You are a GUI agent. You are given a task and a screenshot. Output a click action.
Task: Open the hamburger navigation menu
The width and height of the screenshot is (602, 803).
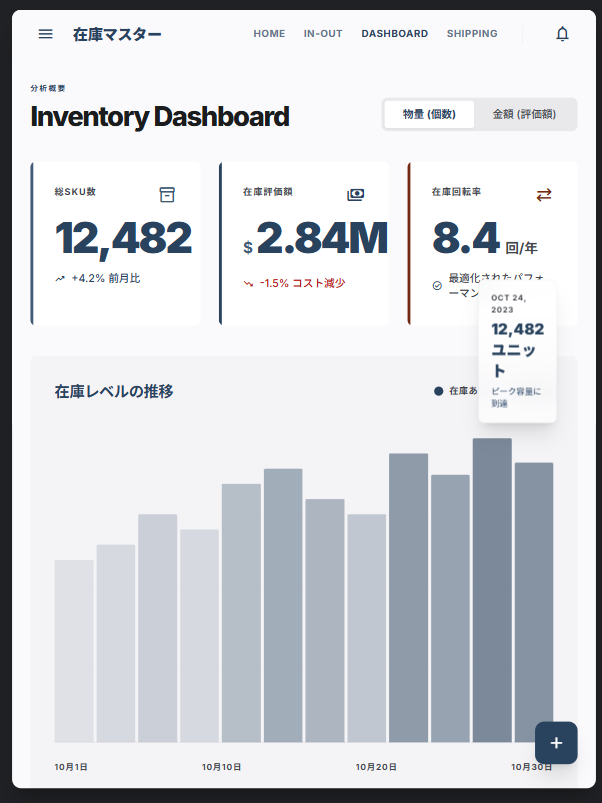[x=45, y=34]
